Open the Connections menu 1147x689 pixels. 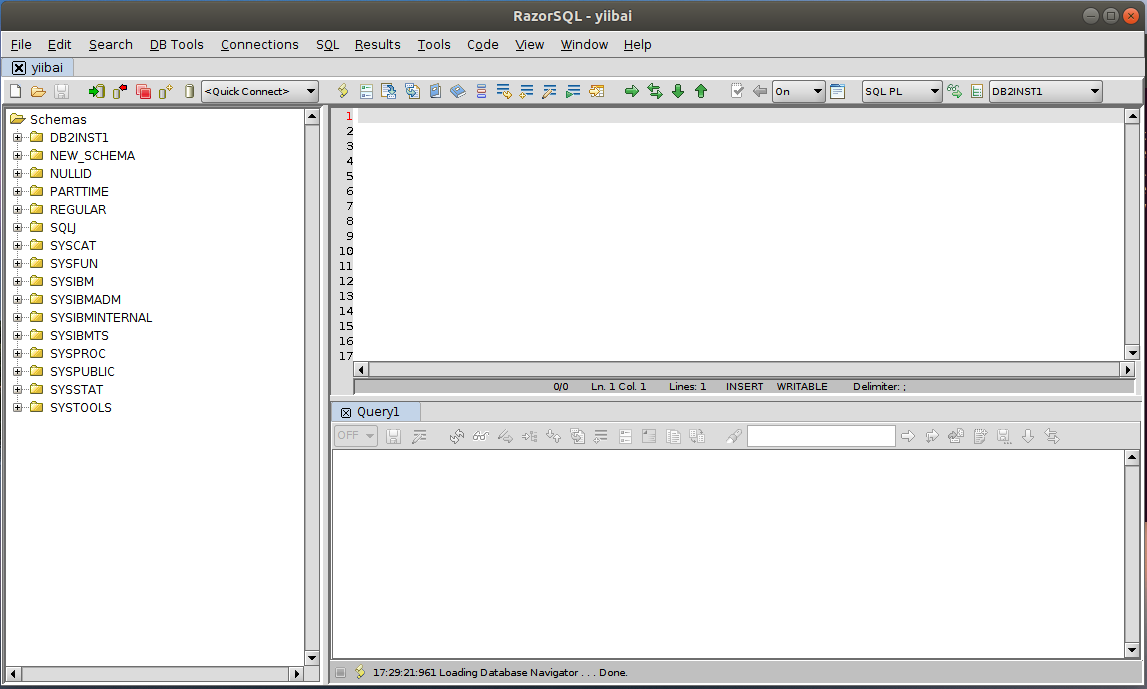tap(259, 45)
